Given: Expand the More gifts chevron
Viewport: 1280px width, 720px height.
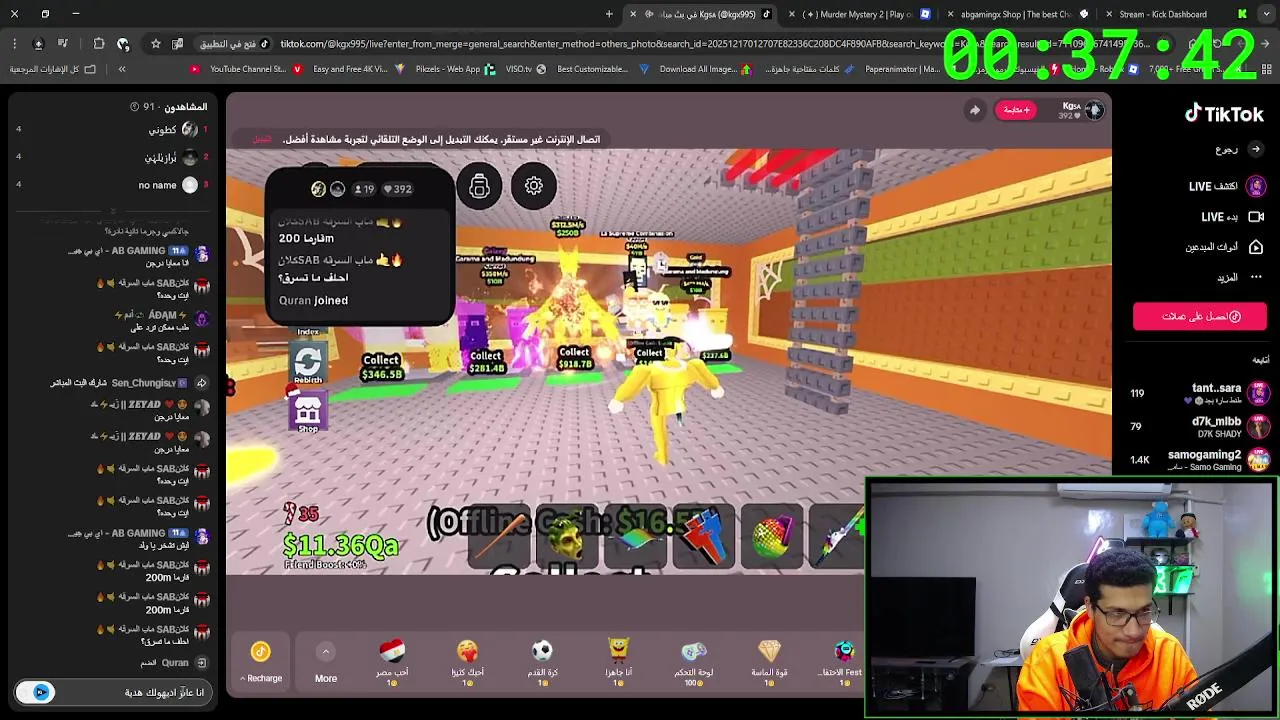Looking at the screenshot, I should point(325,652).
